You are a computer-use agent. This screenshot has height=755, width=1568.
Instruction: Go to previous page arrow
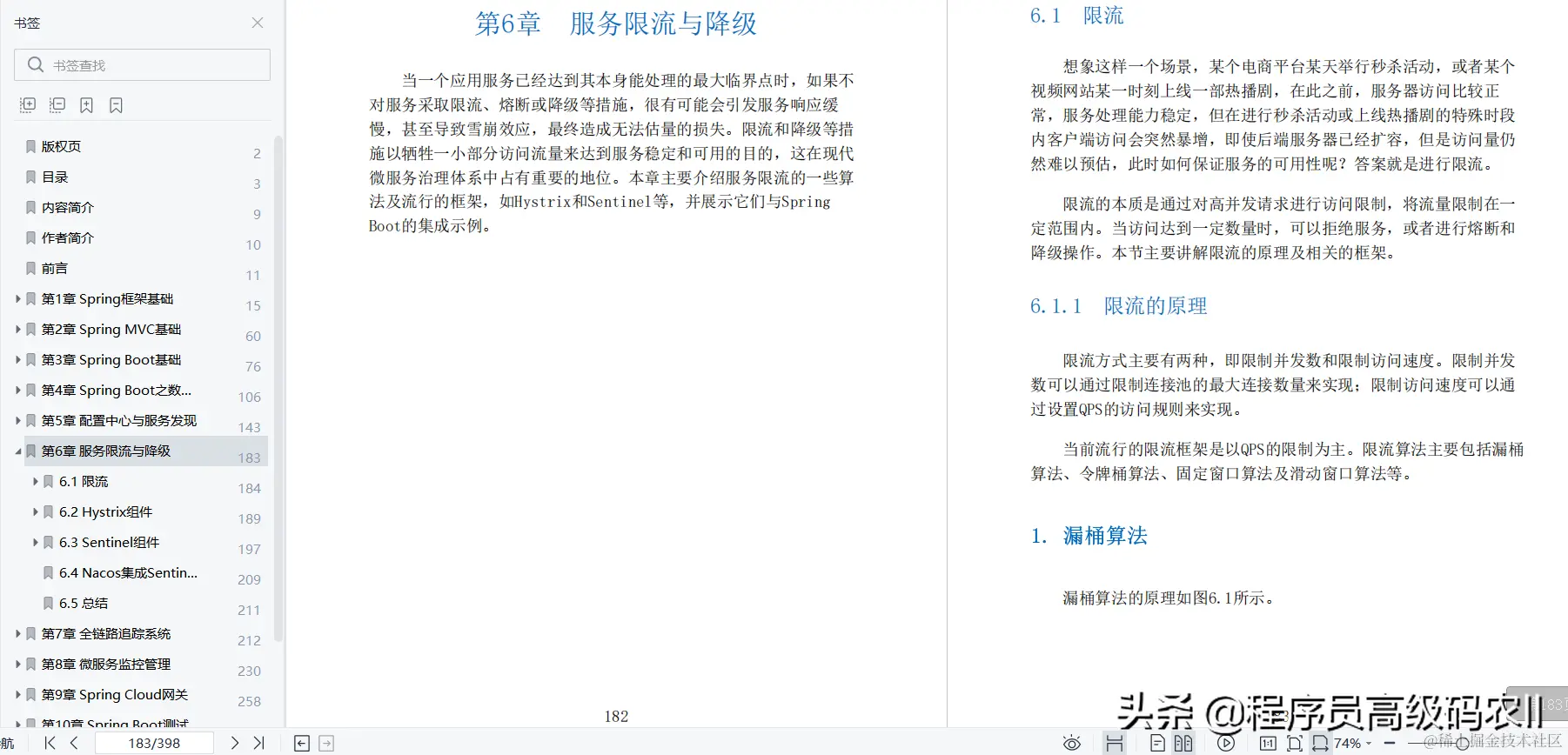[74, 743]
